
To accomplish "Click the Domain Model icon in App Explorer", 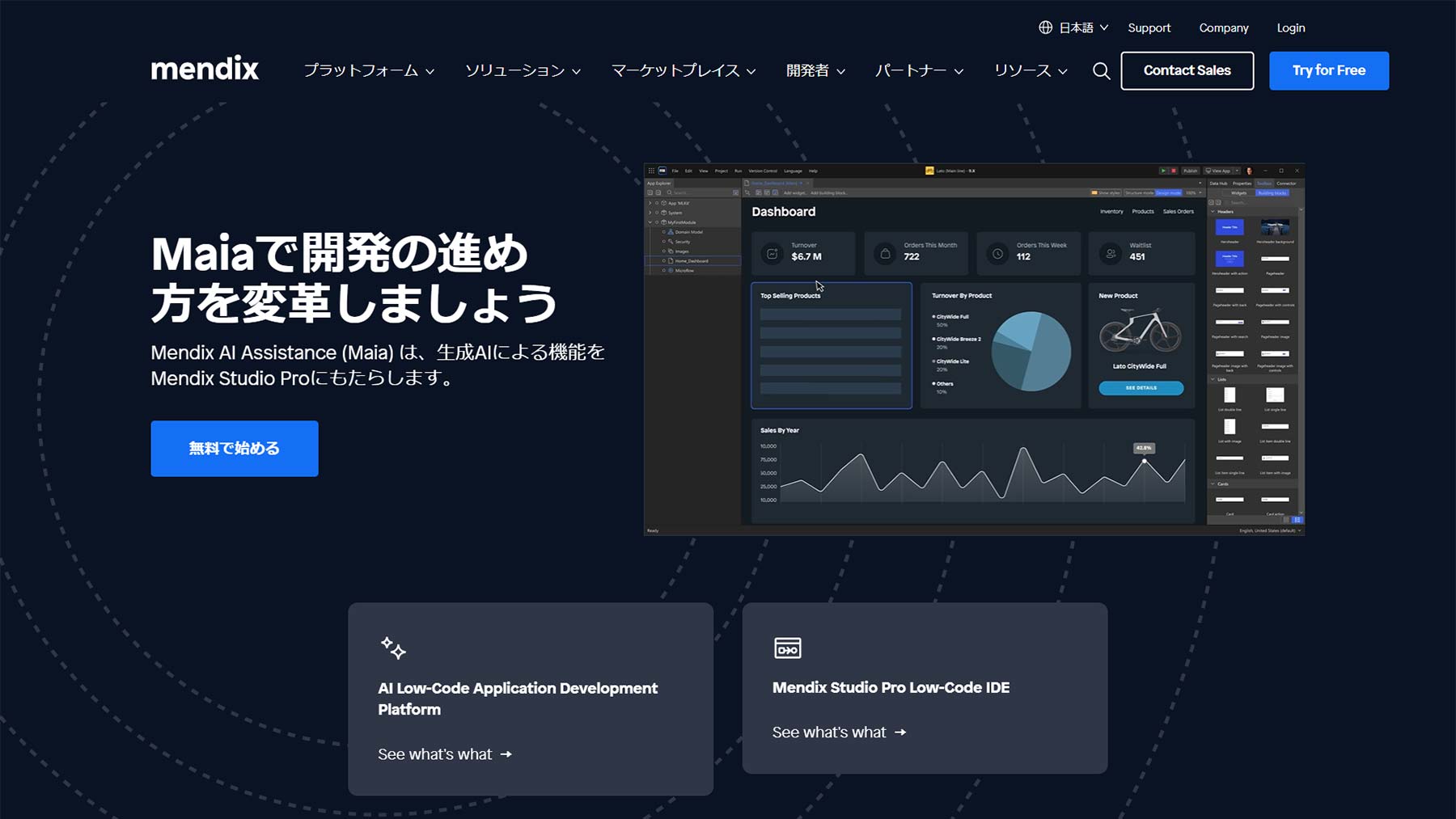I will 671,232.
